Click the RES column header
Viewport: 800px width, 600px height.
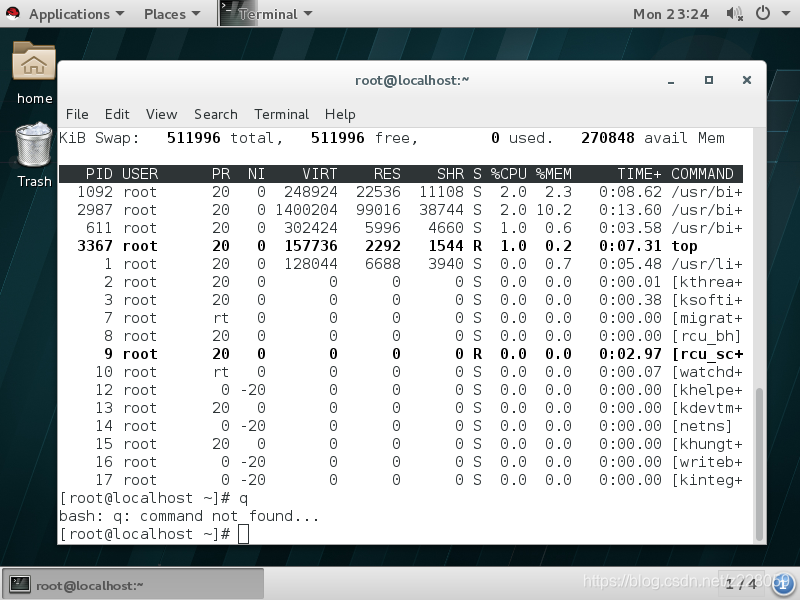(387, 174)
